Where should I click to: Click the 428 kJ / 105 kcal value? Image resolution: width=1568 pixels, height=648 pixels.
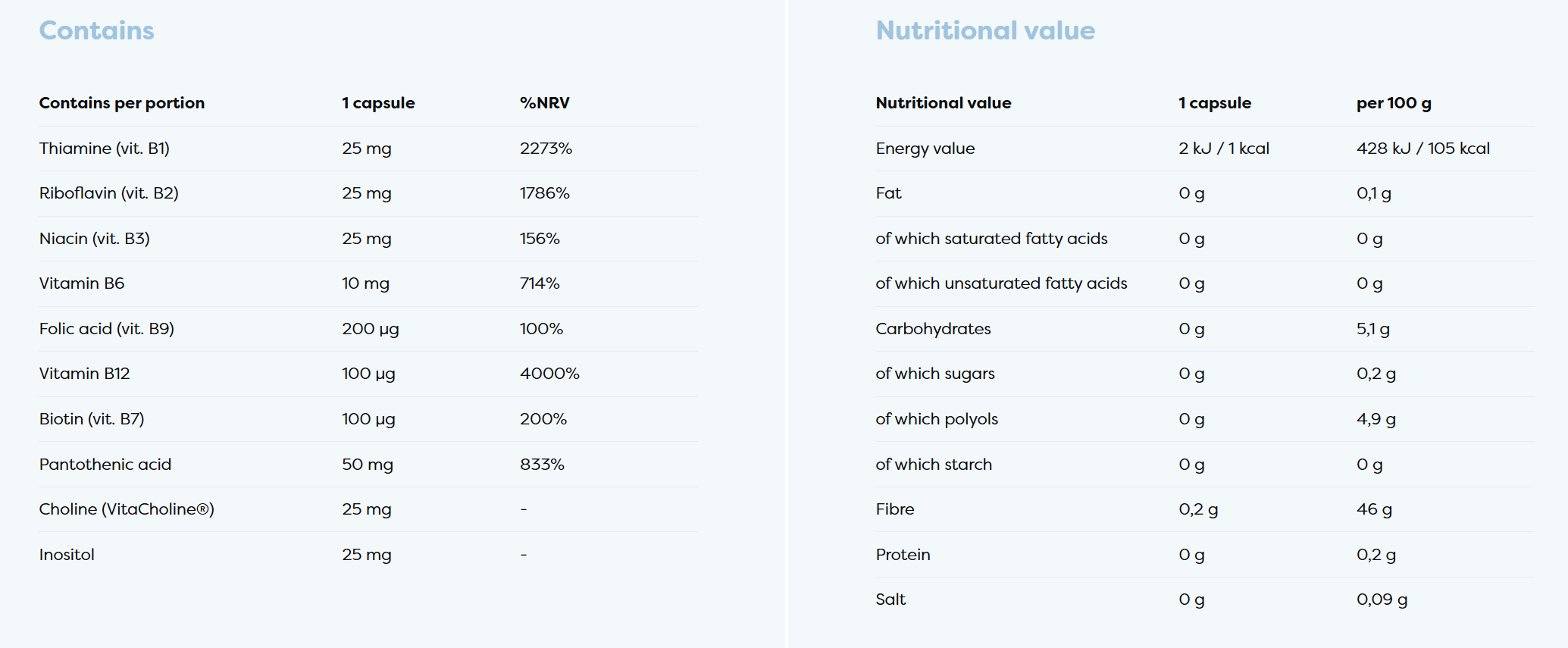(x=1422, y=149)
